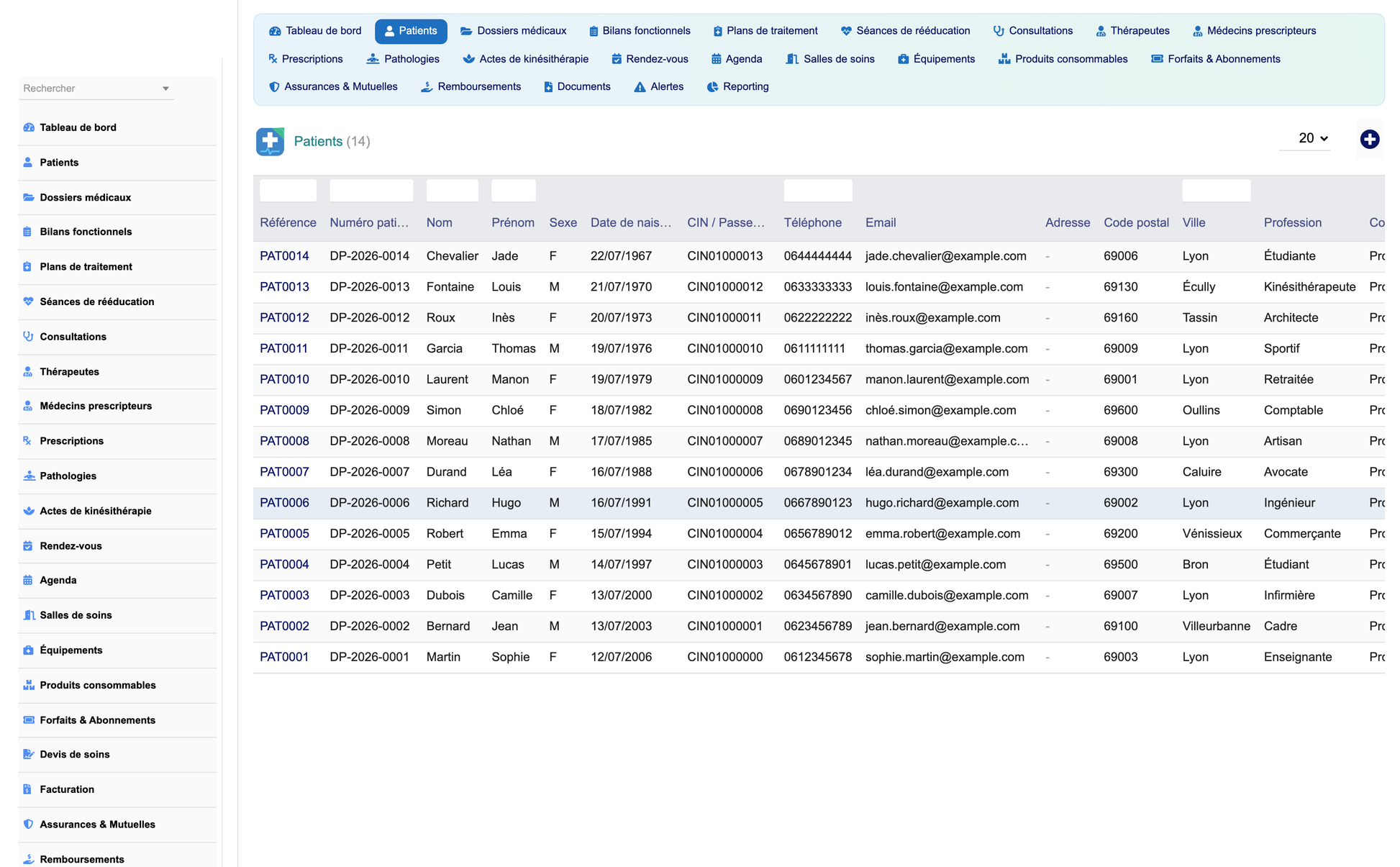This screenshot has width=1400, height=867.
Task: Click the Email column header
Action: [x=881, y=223]
